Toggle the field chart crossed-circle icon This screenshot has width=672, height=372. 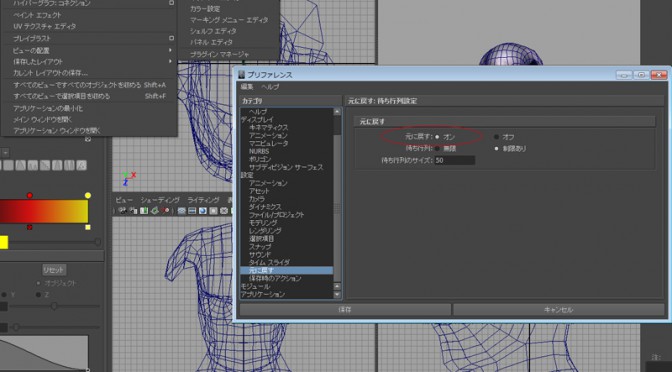pyautogui.click(x=224, y=211)
